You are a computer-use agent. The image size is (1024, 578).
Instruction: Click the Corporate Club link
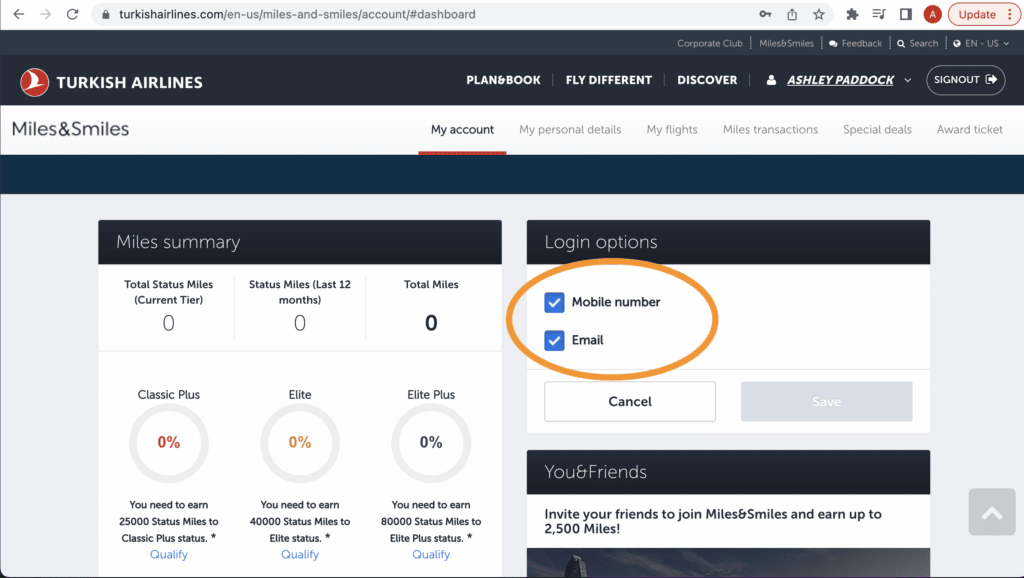click(x=710, y=44)
